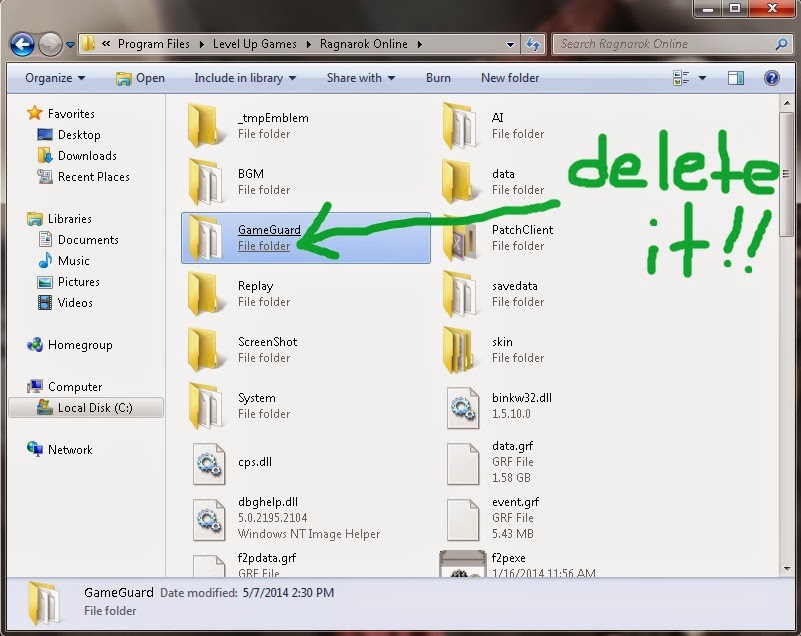Create a New folder
Viewport: 801px width, 636px height.
point(510,78)
